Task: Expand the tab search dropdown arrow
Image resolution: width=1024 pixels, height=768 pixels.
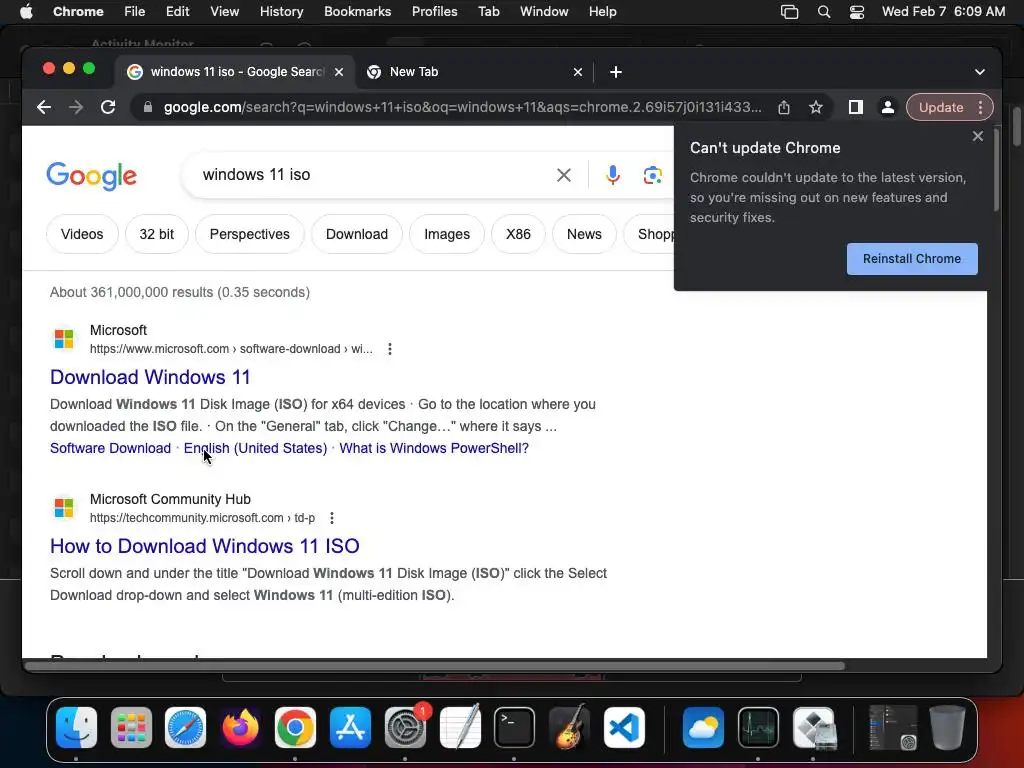Action: (980, 72)
